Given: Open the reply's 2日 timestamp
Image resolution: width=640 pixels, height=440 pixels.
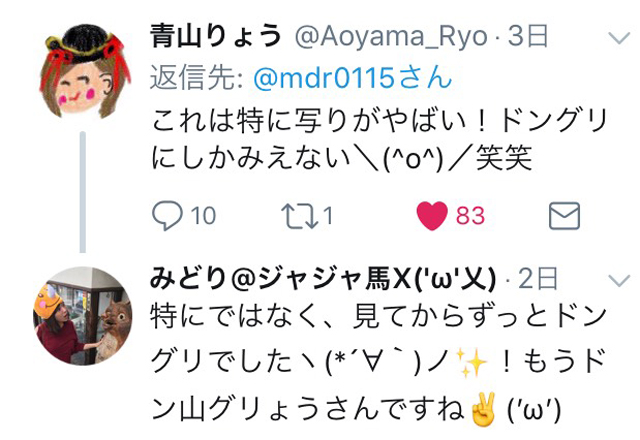Looking at the screenshot, I should click(537, 279).
